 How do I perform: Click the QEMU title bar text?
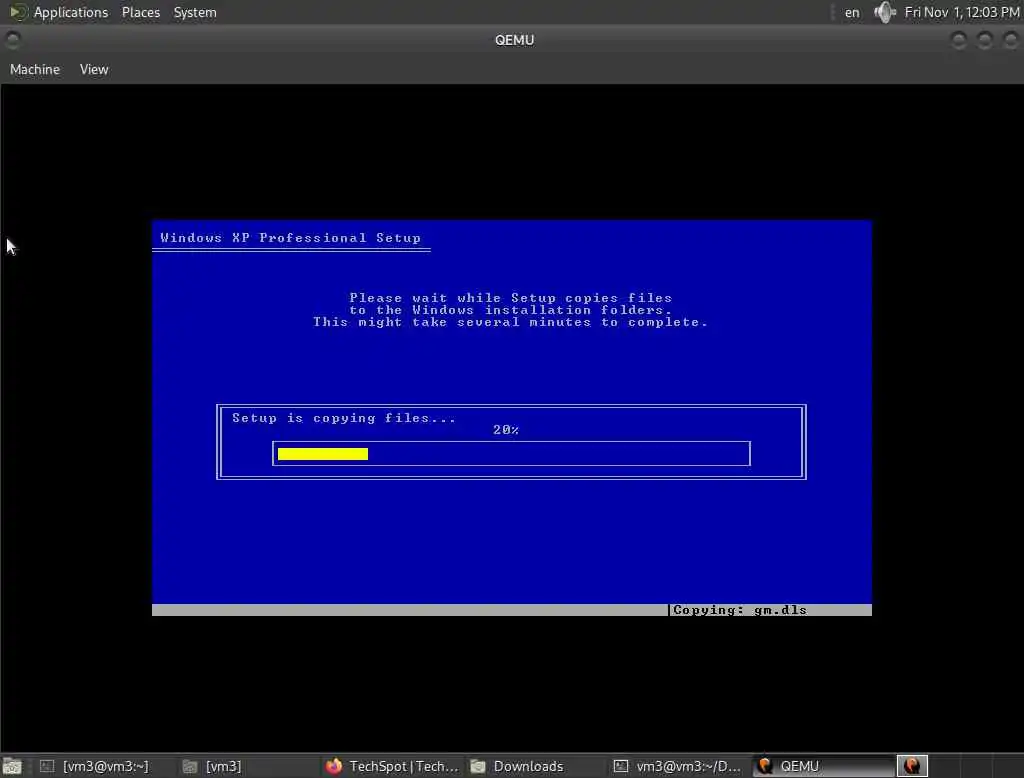[515, 40]
